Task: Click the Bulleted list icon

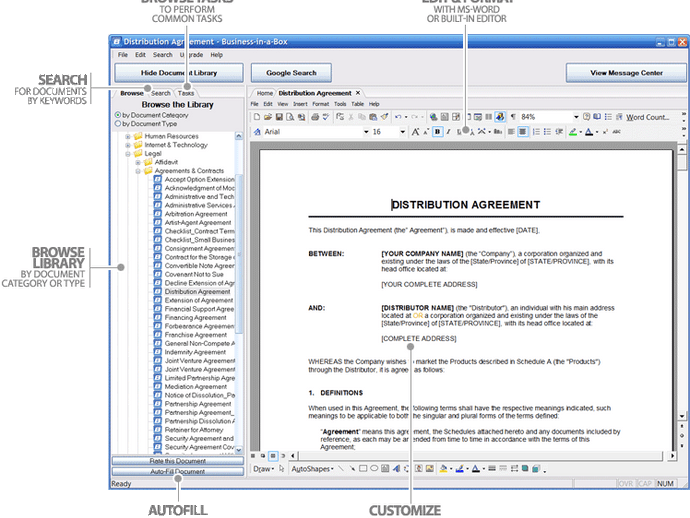Action: pyautogui.click(x=547, y=132)
